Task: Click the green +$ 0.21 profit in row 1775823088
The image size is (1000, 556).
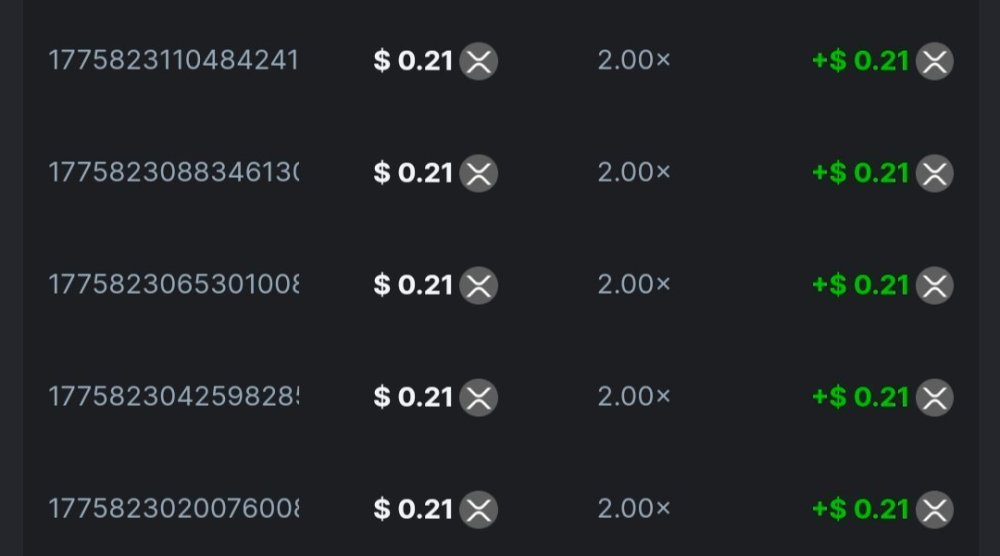Action: [861, 174]
